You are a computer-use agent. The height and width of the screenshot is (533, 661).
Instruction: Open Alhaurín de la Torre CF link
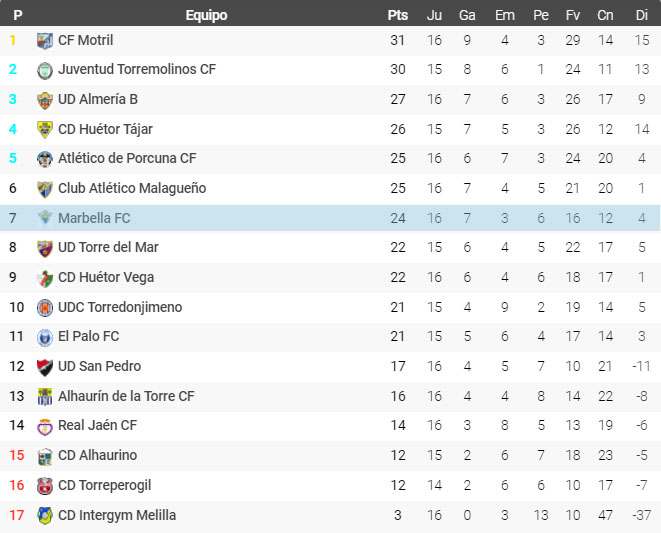(x=126, y=396)
